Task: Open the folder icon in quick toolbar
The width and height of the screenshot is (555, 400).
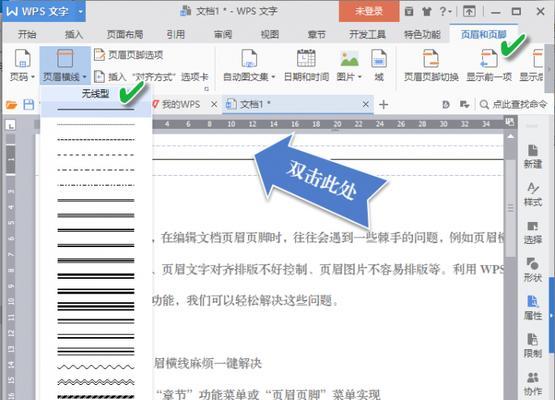Action: (x=11, y=105)
